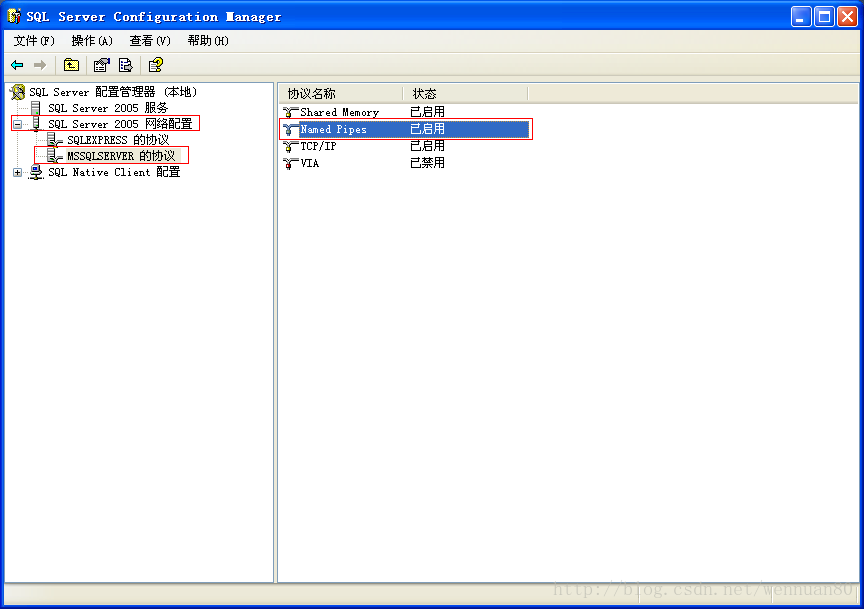
Task: Click the VIA protocol icon
Action: click(290, 164)
